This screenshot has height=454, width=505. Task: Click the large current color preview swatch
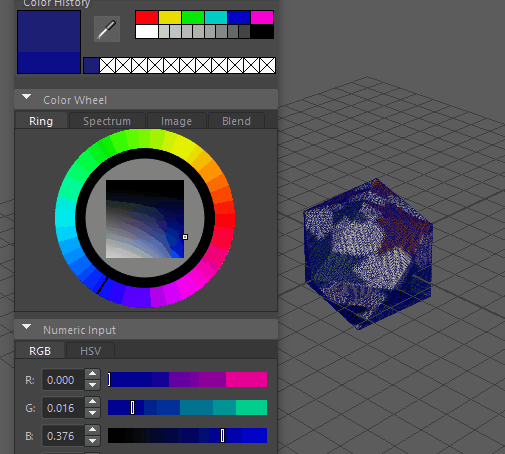[x=49, y=42]
